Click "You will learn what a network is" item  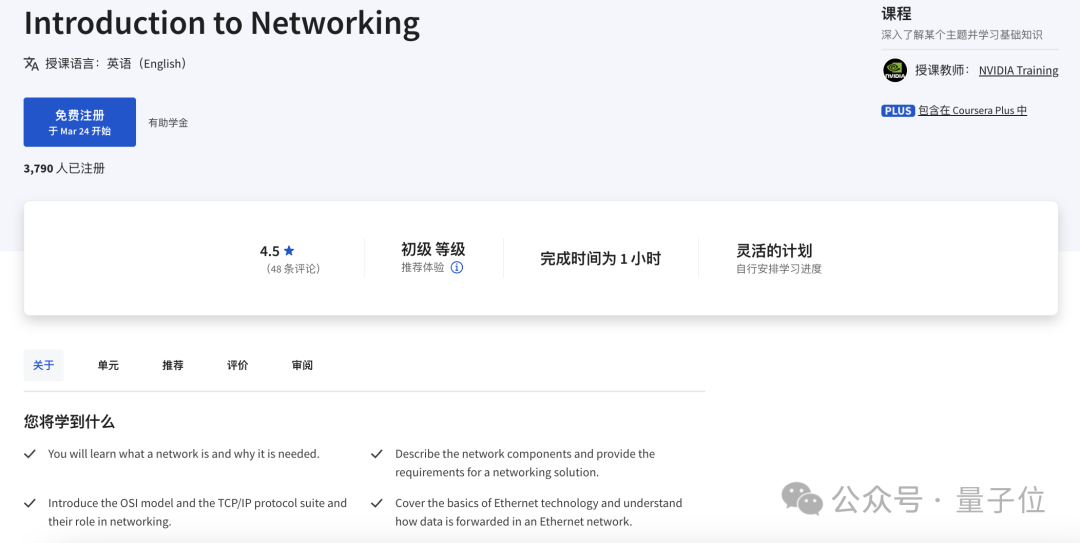coord(184,453)
